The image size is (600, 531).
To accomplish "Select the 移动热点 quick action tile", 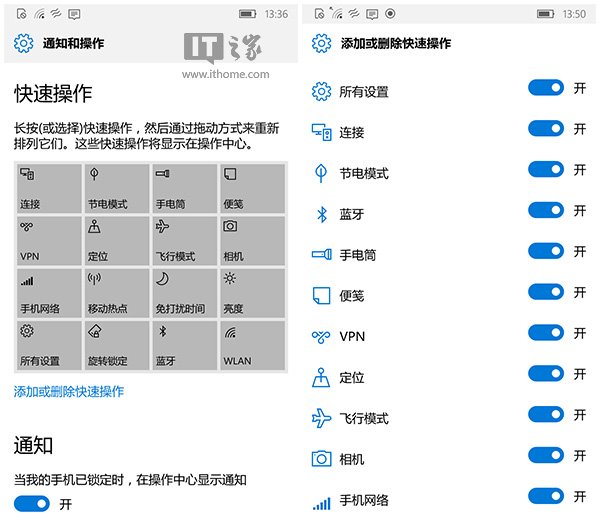I will tap(117, 293).
